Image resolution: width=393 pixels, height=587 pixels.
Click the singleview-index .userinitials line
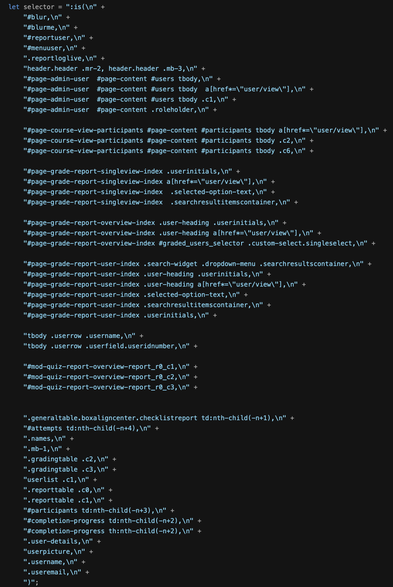coord(132,171)
